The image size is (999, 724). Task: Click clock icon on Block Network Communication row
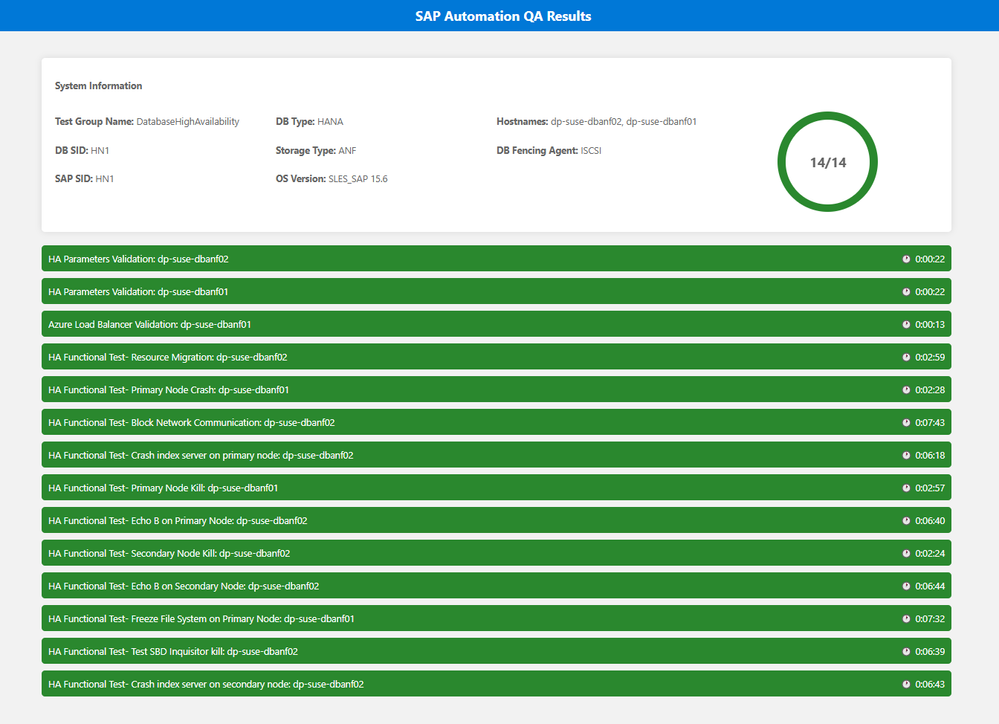906,423
